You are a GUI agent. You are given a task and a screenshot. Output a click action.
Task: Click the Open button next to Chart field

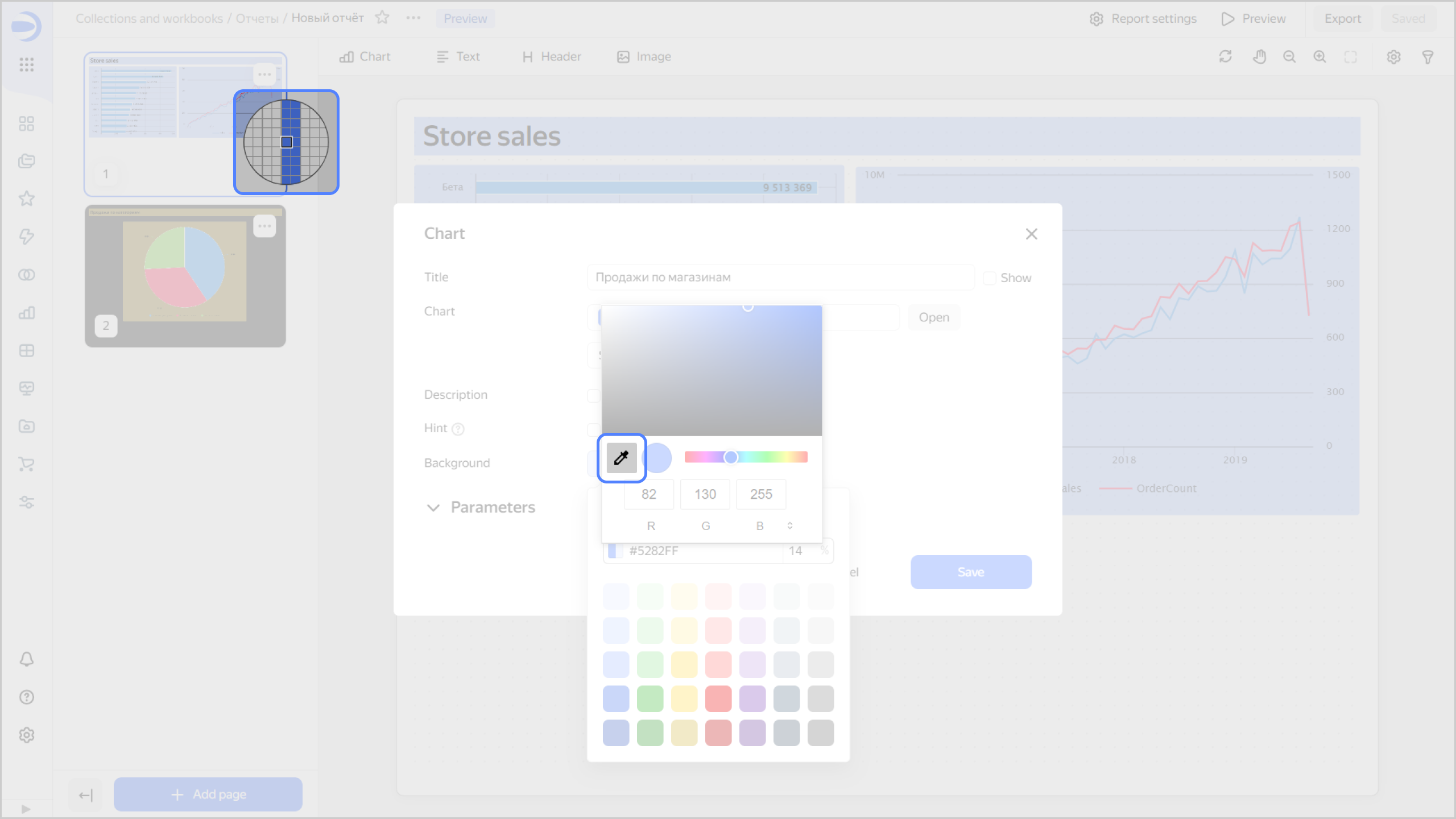(x=933, y=317)
